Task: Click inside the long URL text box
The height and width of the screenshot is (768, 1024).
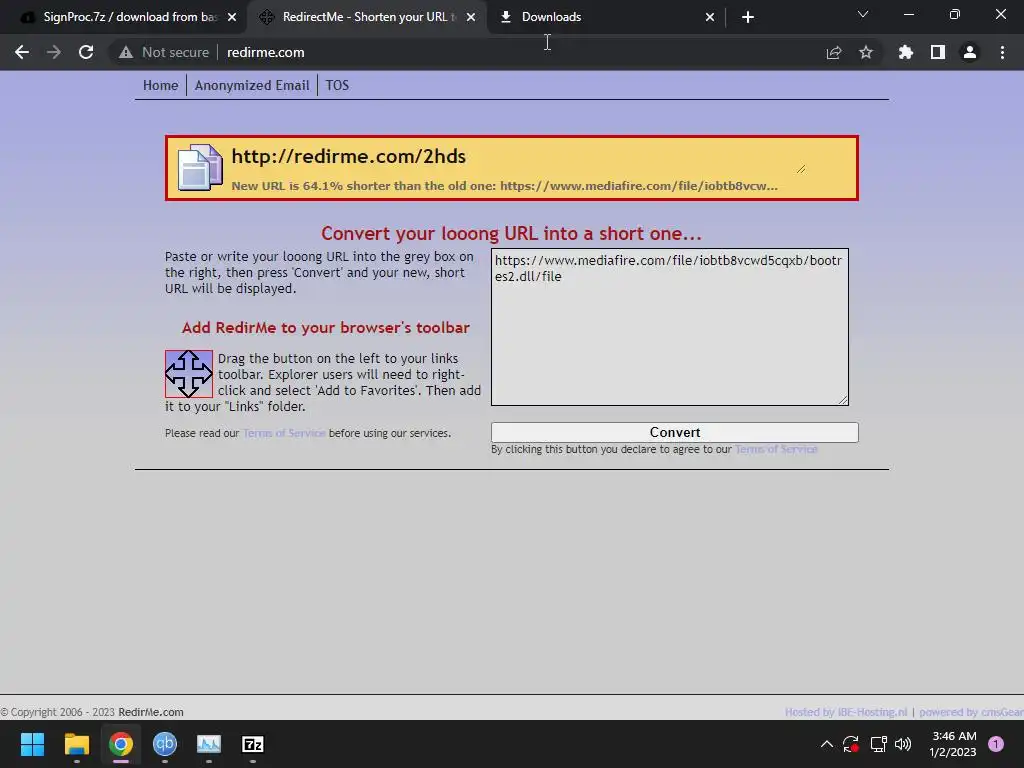Action: (x=669, y=327)
